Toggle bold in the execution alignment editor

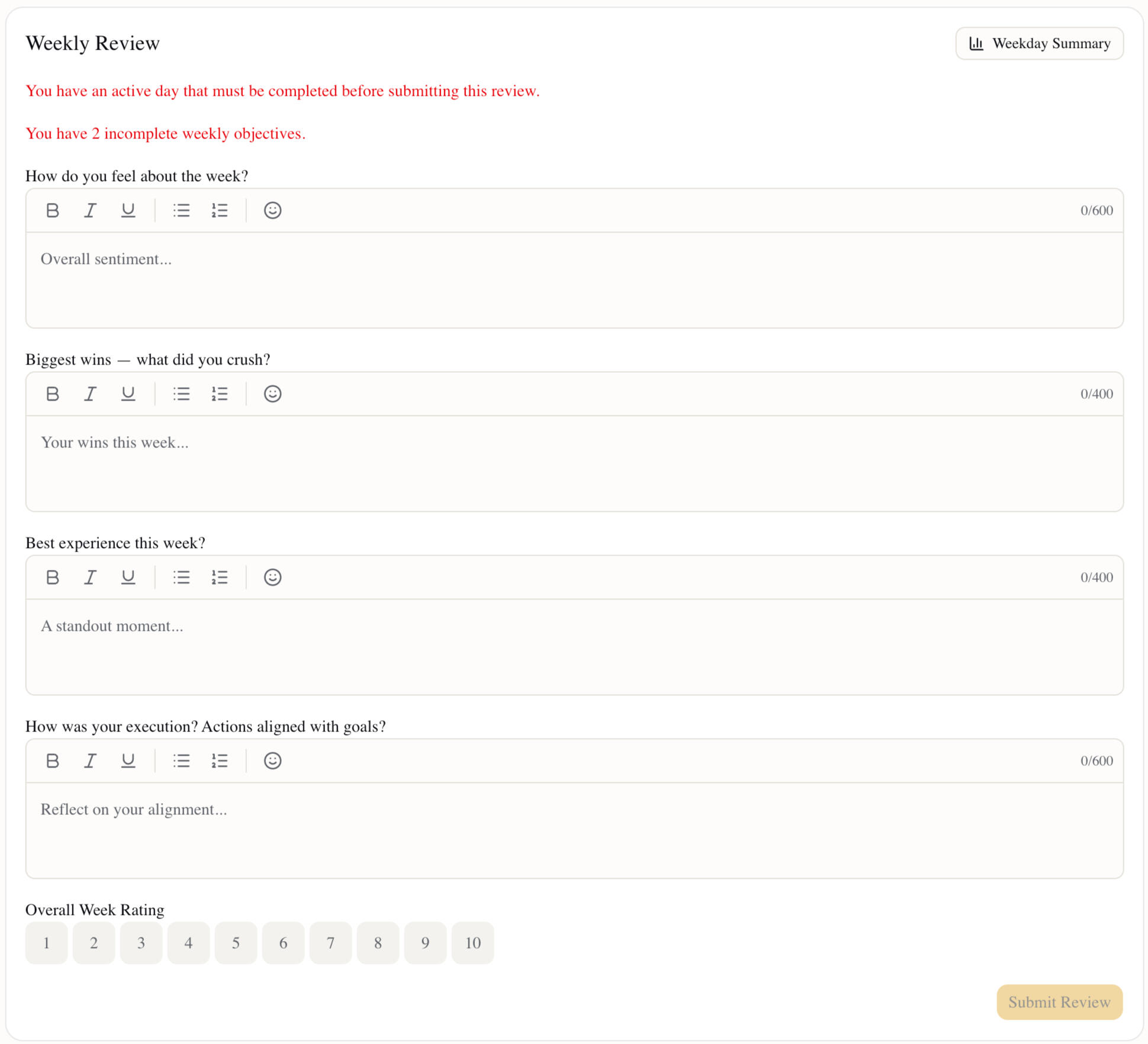click(x=52, y=761)
